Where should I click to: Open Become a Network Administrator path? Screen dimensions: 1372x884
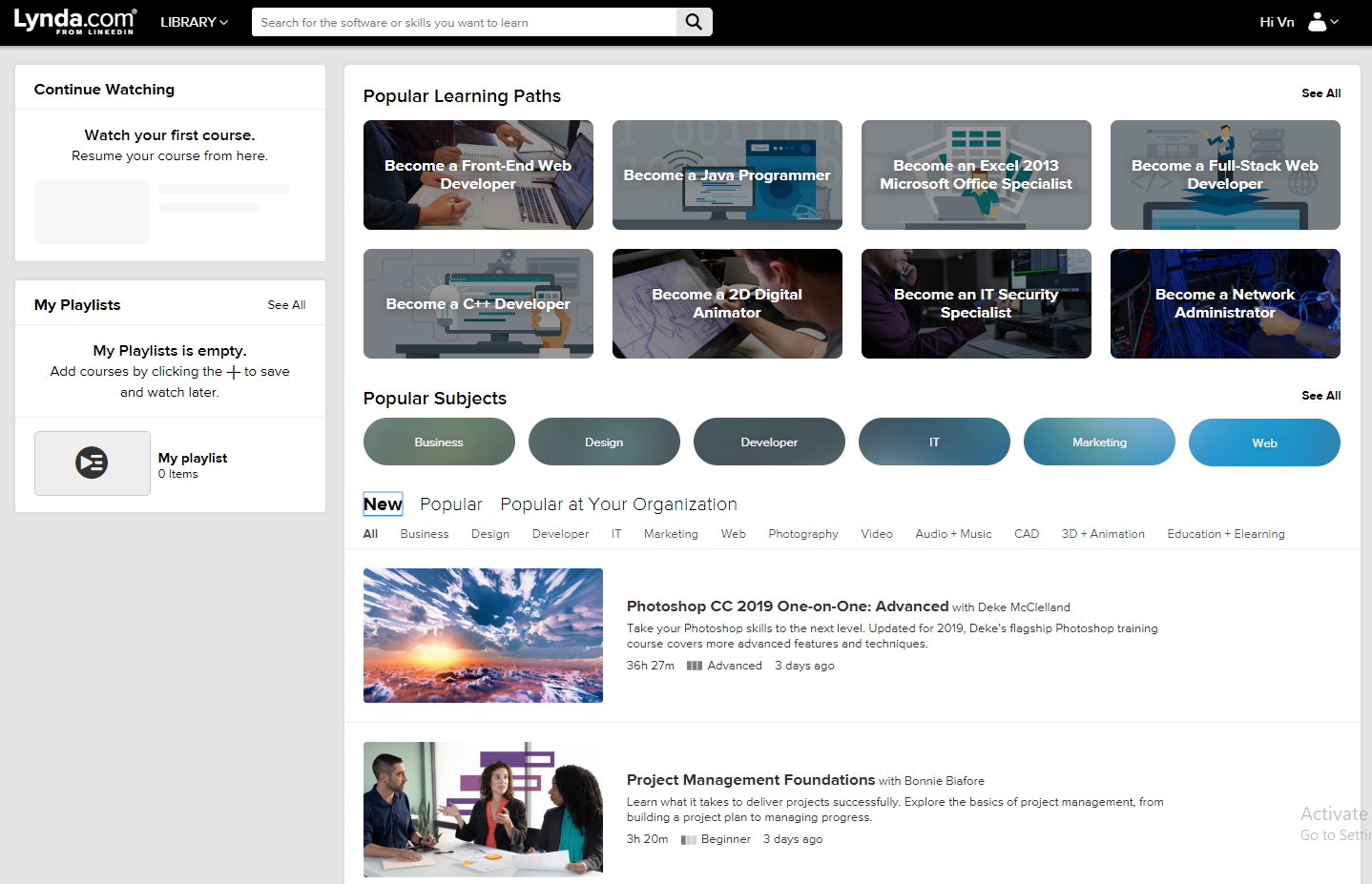(x=1225, y=303)
